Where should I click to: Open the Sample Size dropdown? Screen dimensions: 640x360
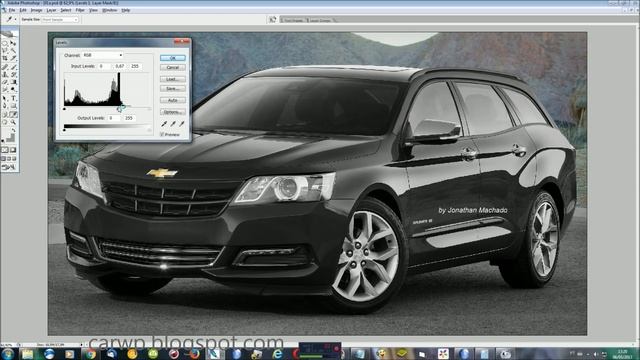click(60, 20)
